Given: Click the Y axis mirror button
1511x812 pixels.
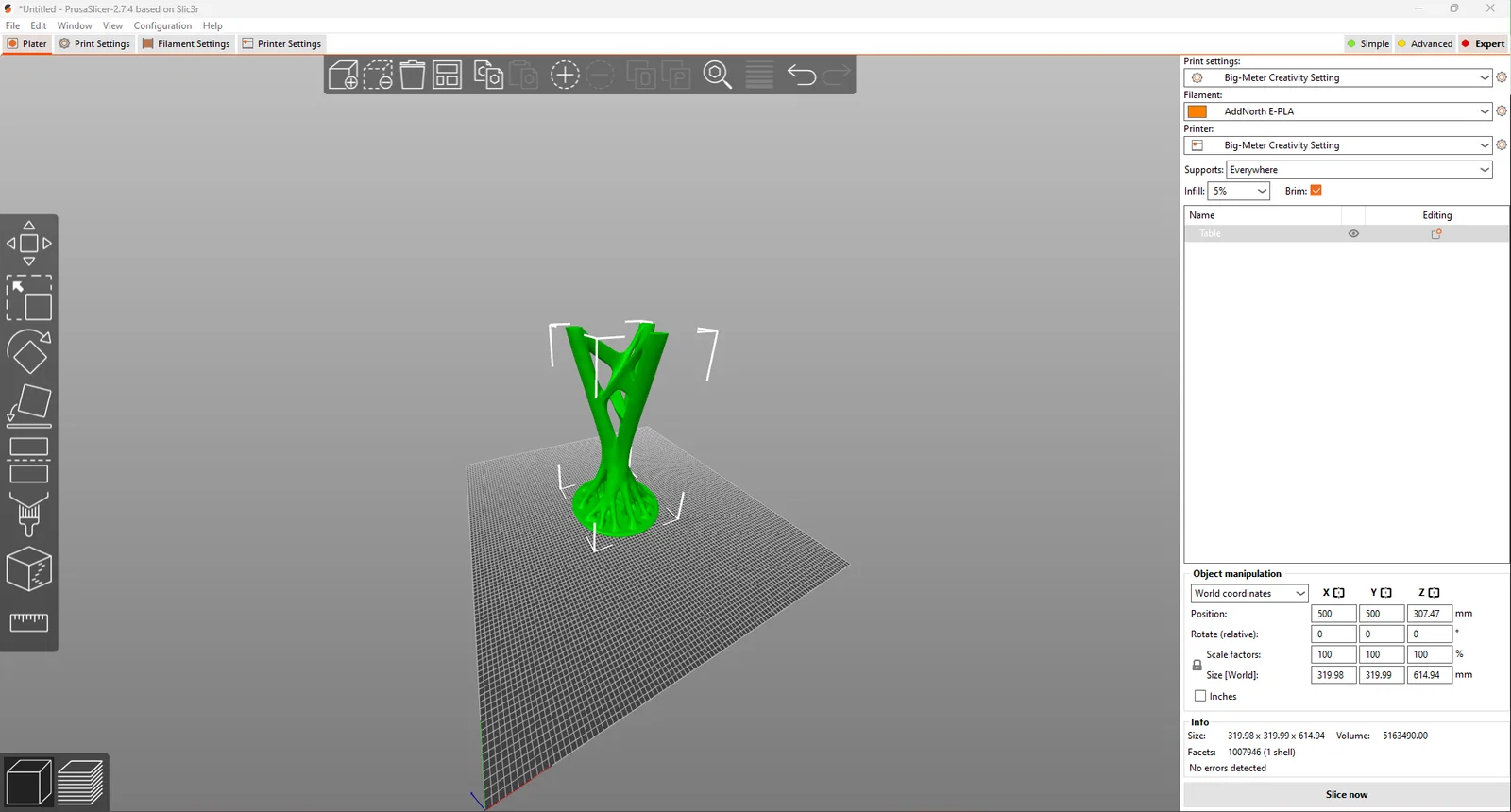Looking at the screenshot, I should [1386, 593].
